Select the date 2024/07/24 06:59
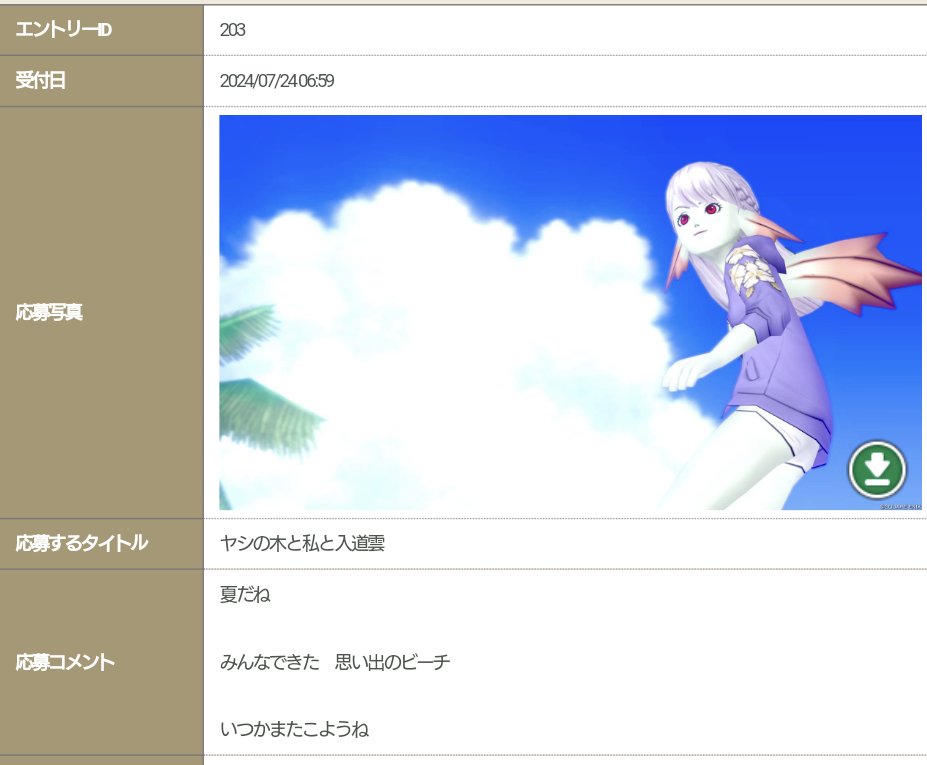 [277, 80]
